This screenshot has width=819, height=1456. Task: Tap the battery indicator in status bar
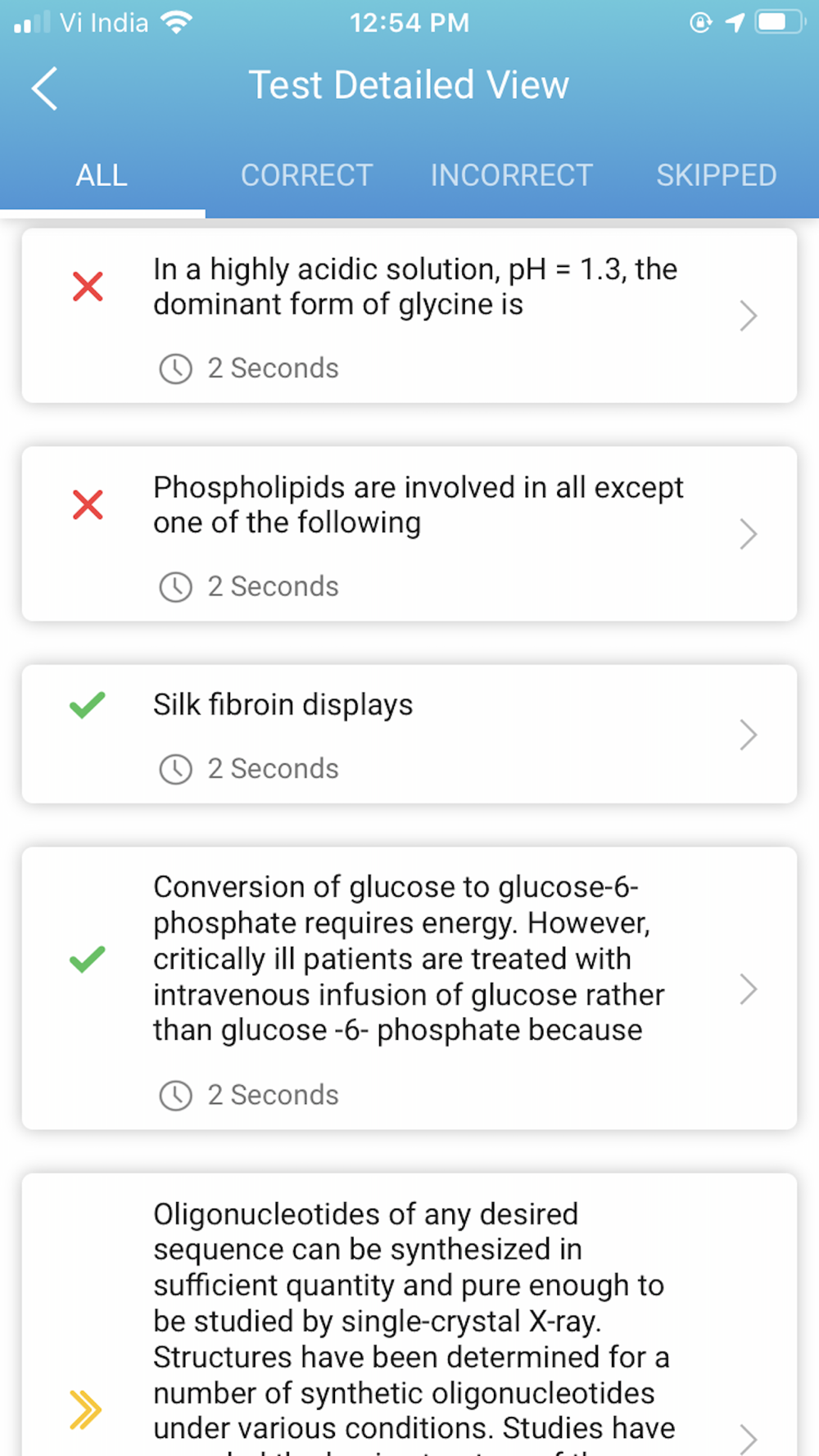click(x=779, y=22)
